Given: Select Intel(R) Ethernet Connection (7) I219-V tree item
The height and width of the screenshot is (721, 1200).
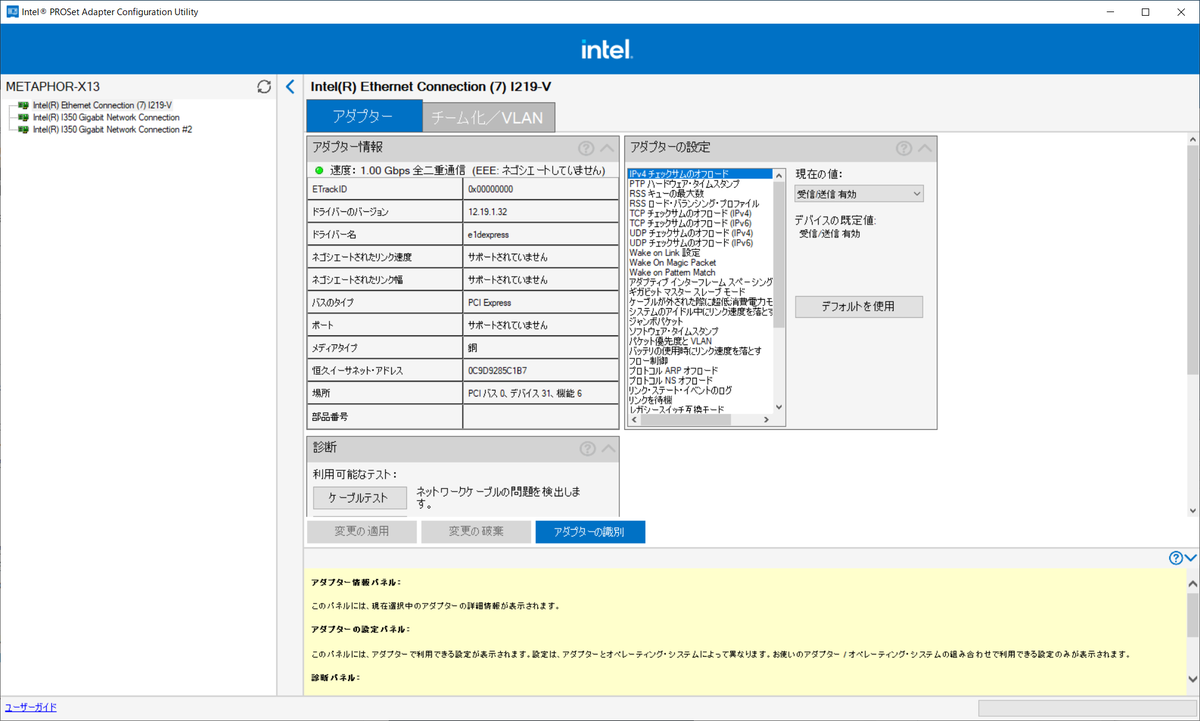Looking at the screenshot, I should pos(102,105).
